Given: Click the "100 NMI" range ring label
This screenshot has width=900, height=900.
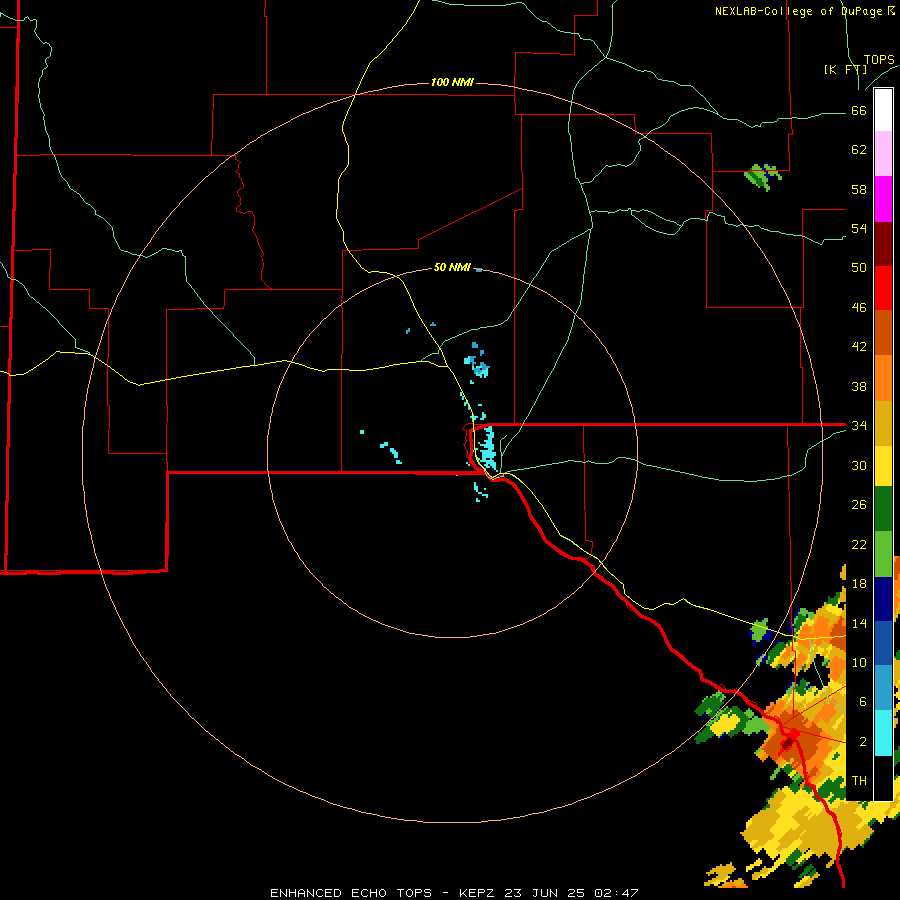Looking at the screenshot, I should point(452,82).
